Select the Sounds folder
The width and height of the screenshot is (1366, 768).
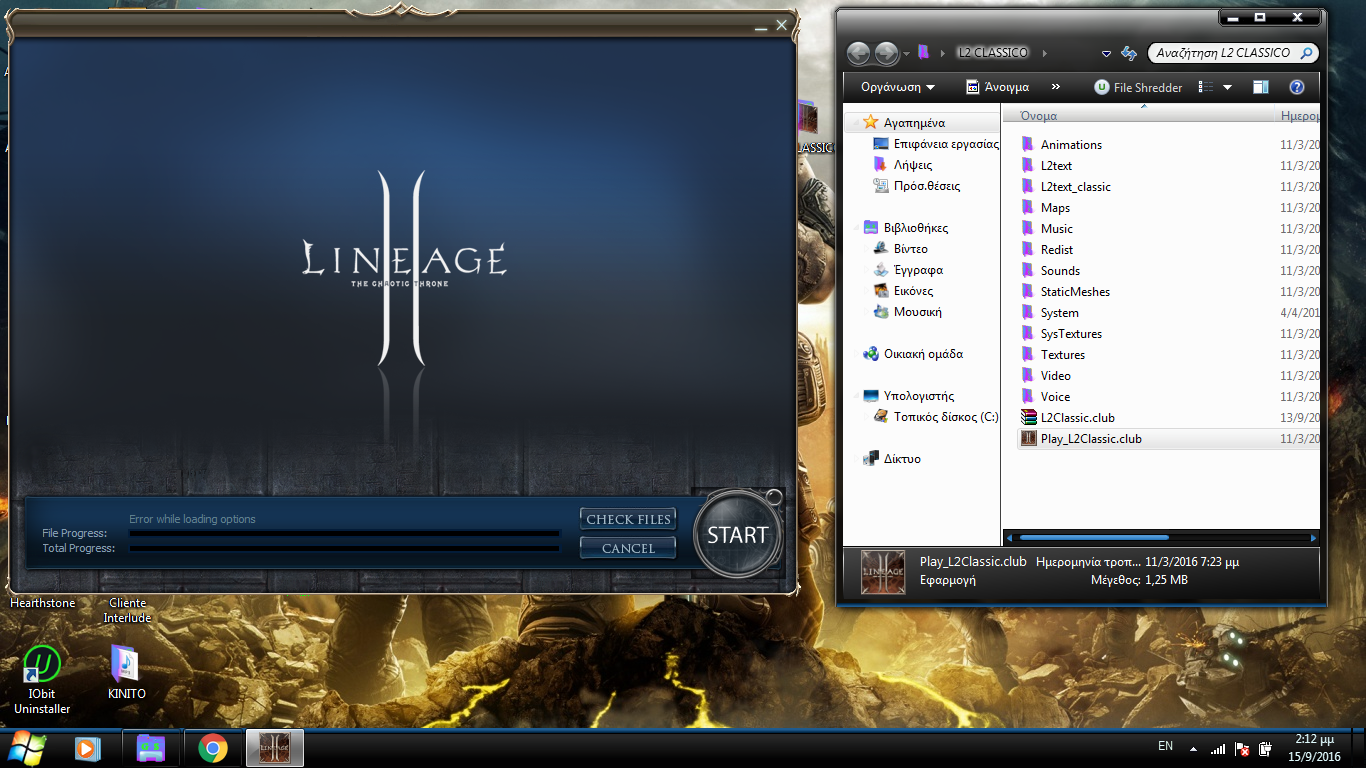click(x=1060, y=270)
